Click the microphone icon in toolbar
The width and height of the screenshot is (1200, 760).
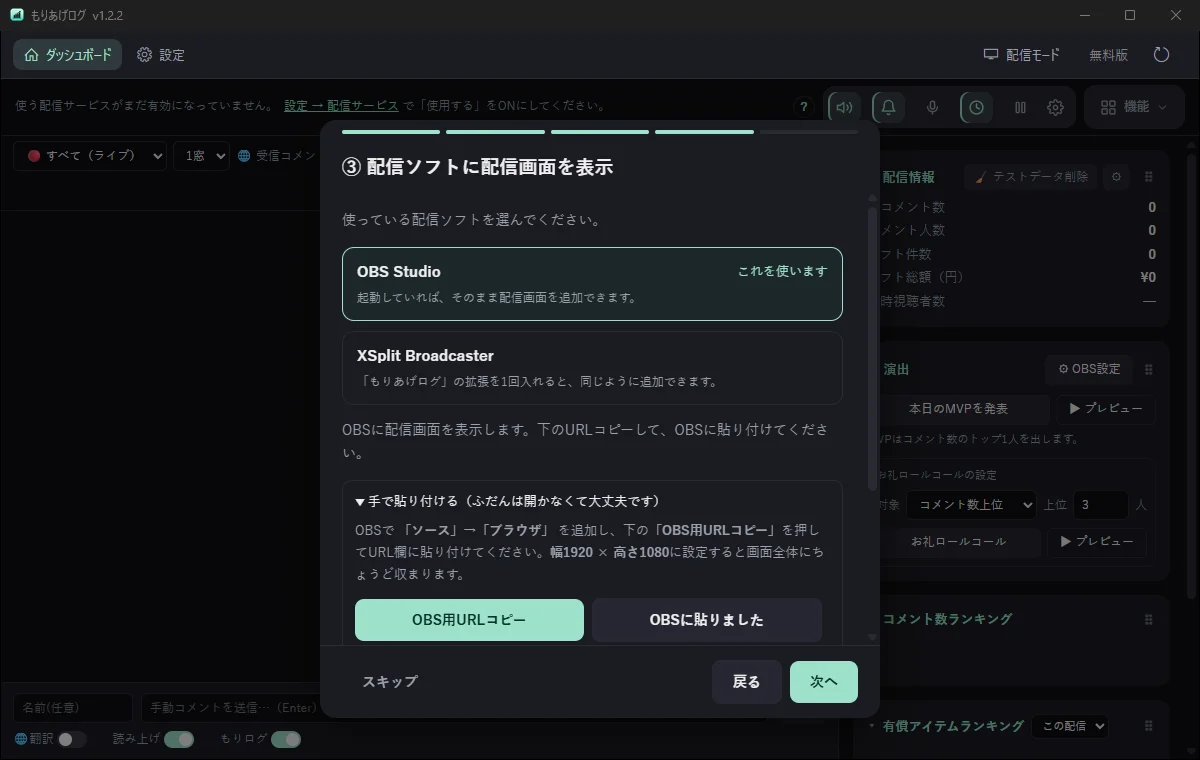click(932, 107)
